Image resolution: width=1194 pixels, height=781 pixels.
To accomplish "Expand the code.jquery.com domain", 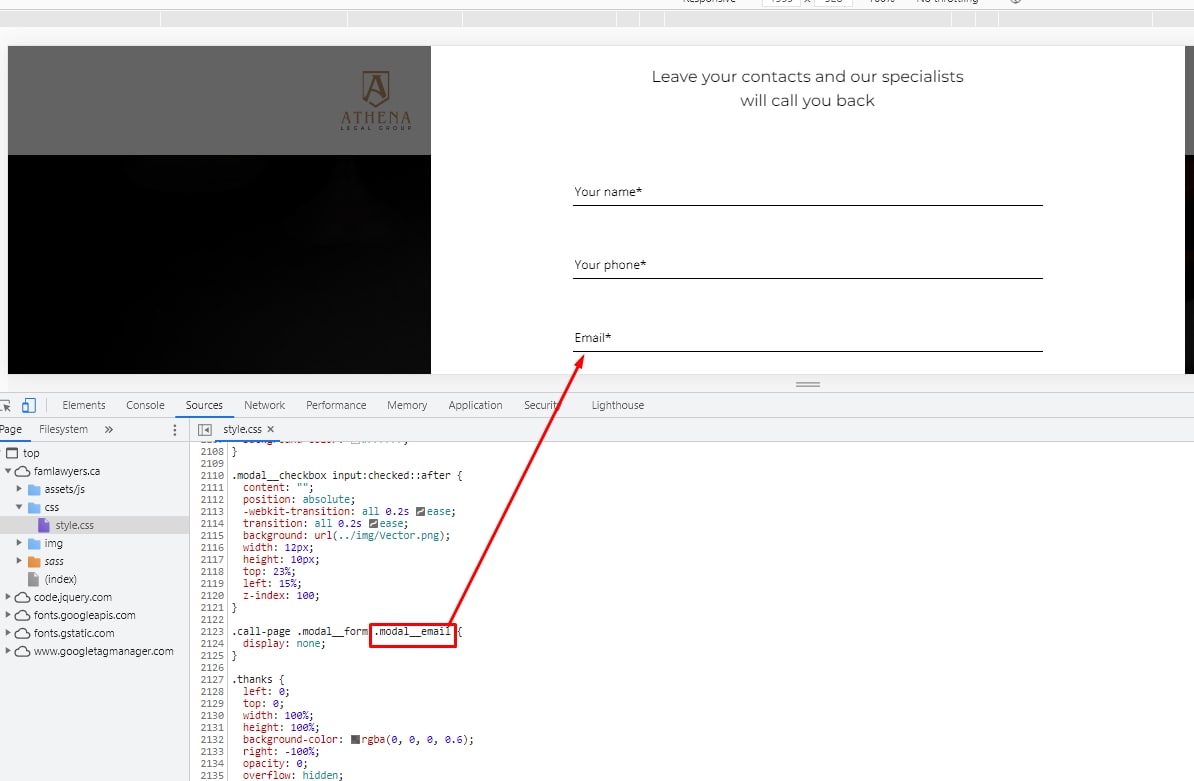I will coord(8,597).
